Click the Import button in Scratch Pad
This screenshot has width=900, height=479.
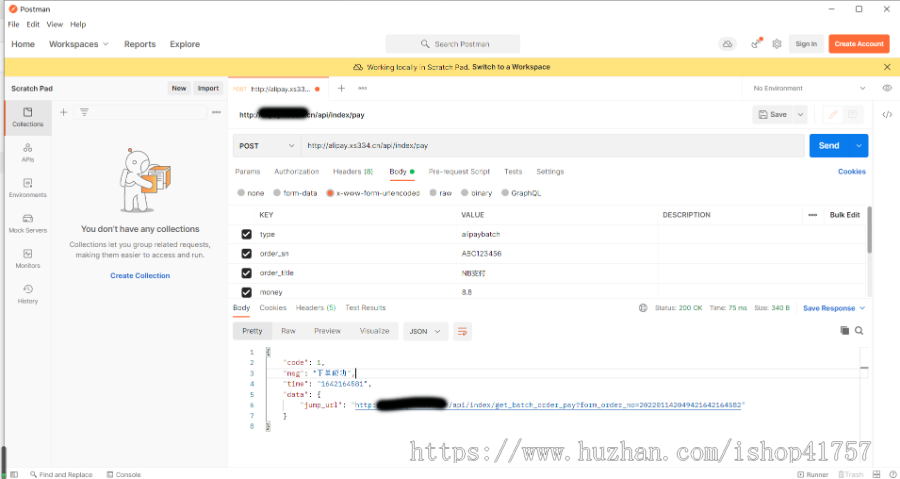(208, 88)
